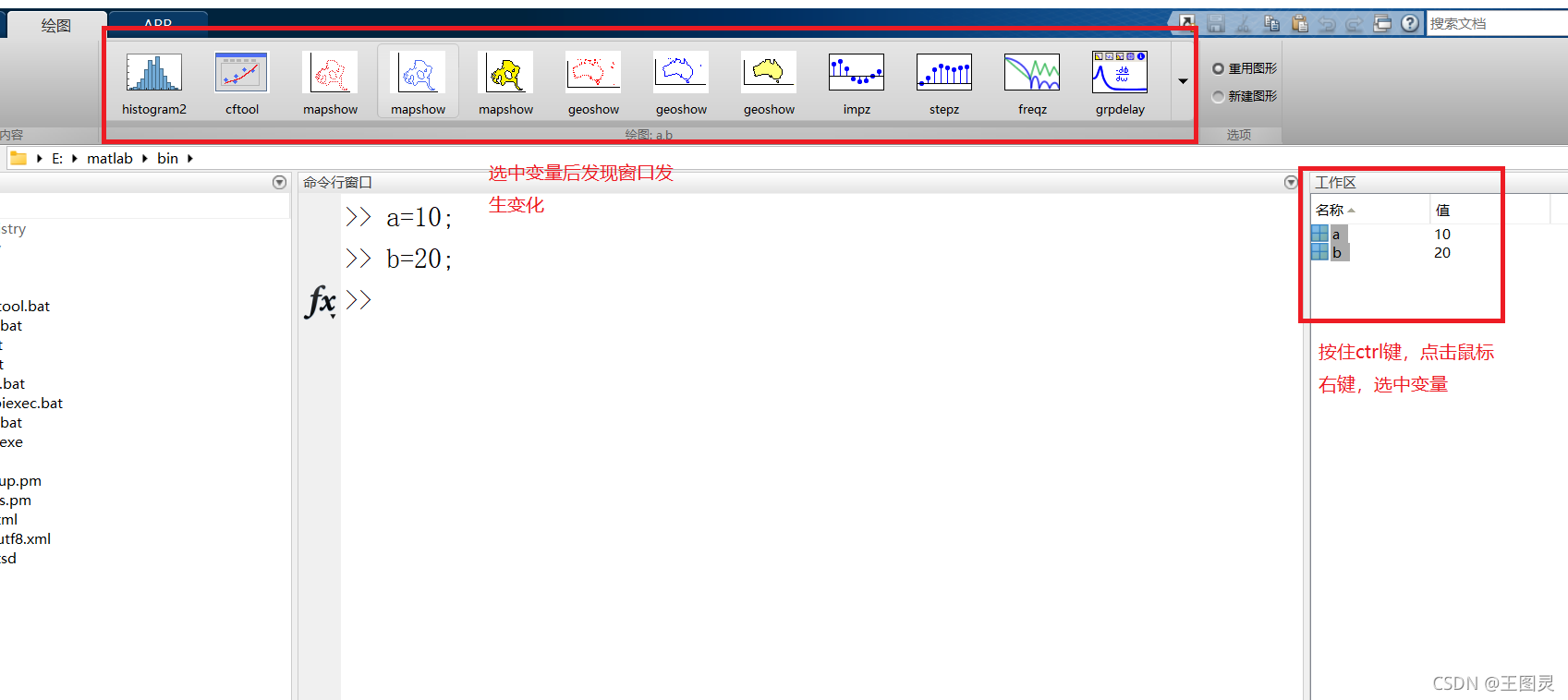
Task: Switch to the APP tab
Action: point(158,23)
